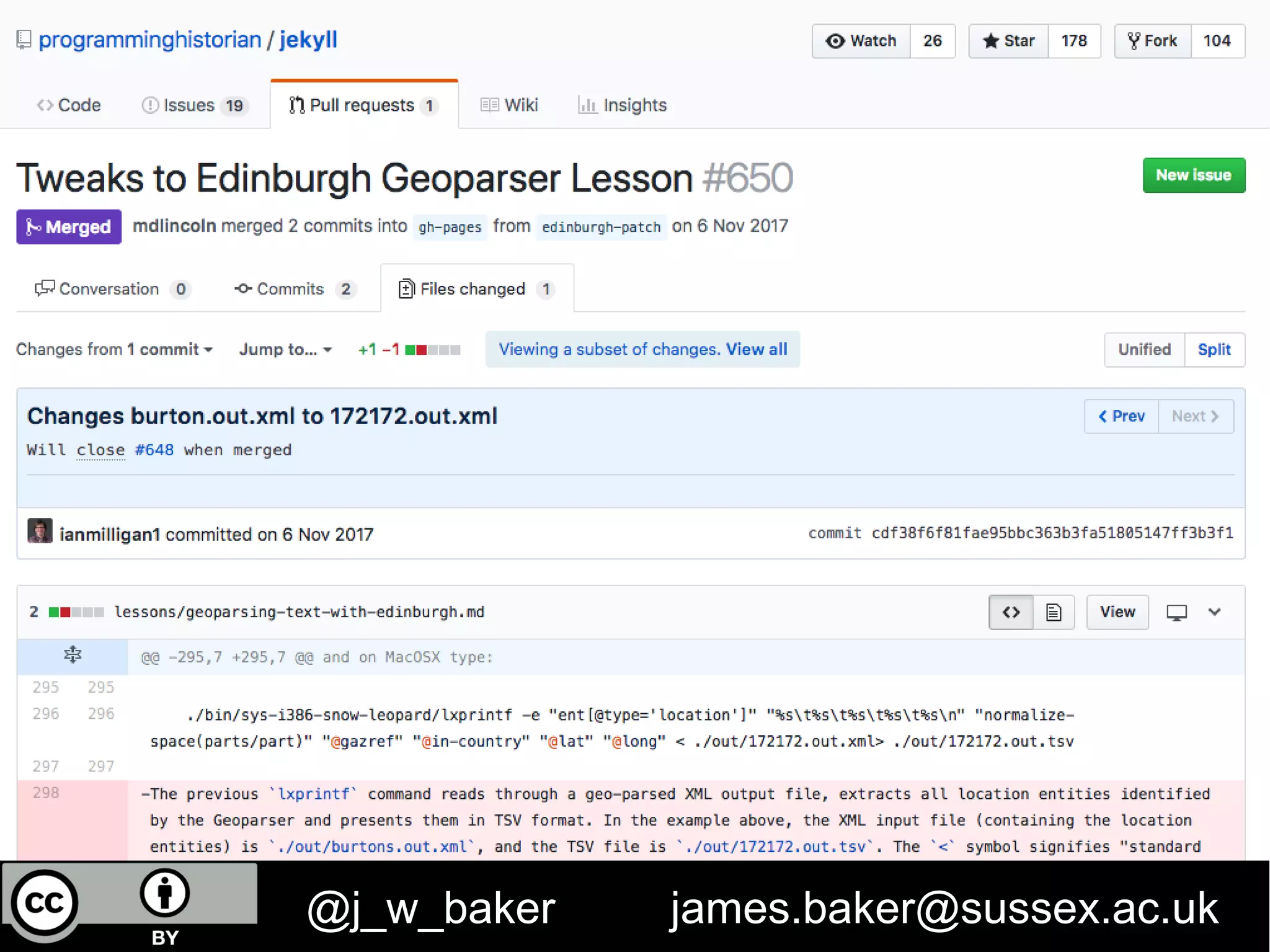Click the repository book icon

coord(24,40)
